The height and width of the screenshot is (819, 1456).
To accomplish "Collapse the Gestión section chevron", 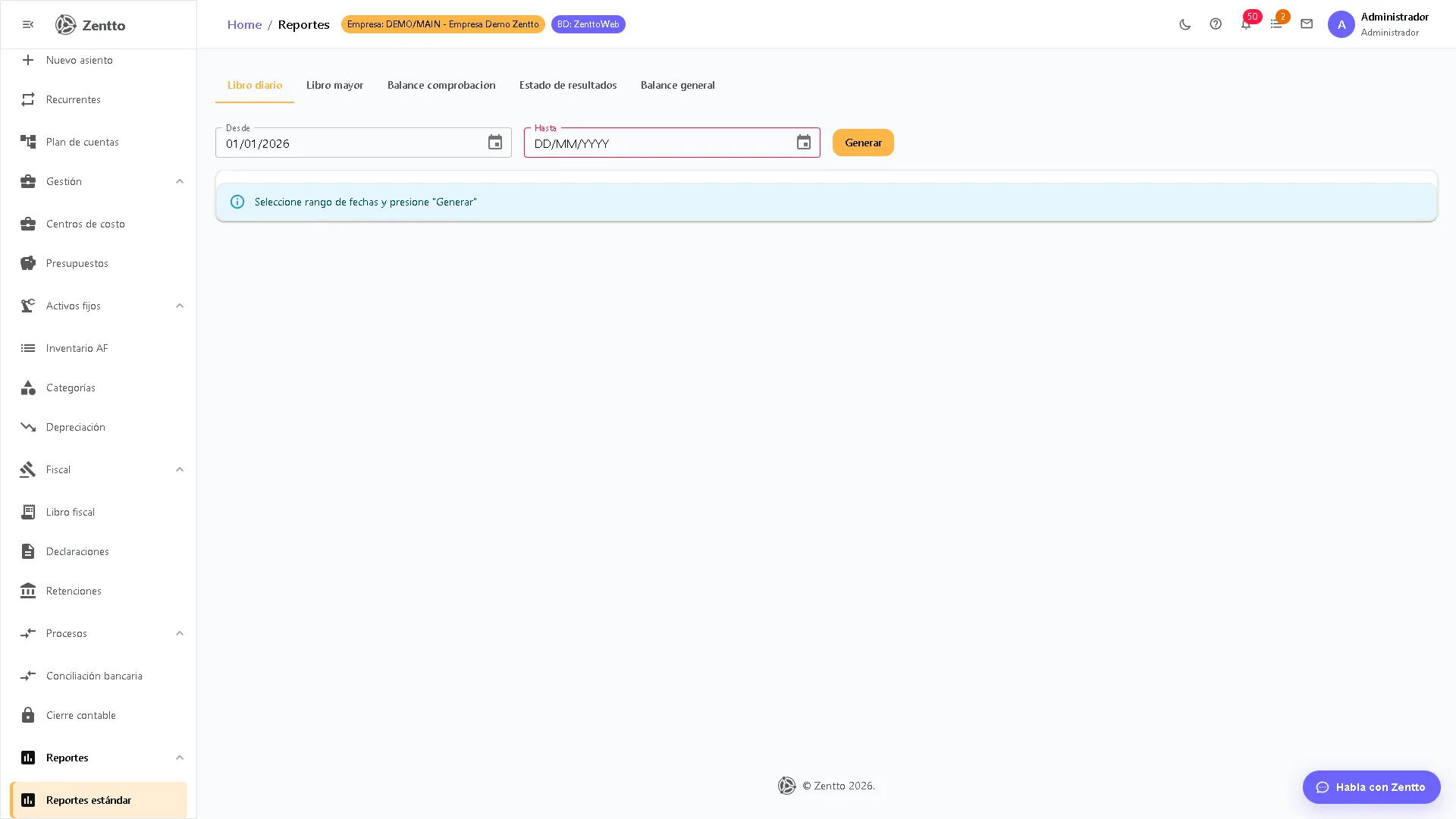I will coord(180,181).
